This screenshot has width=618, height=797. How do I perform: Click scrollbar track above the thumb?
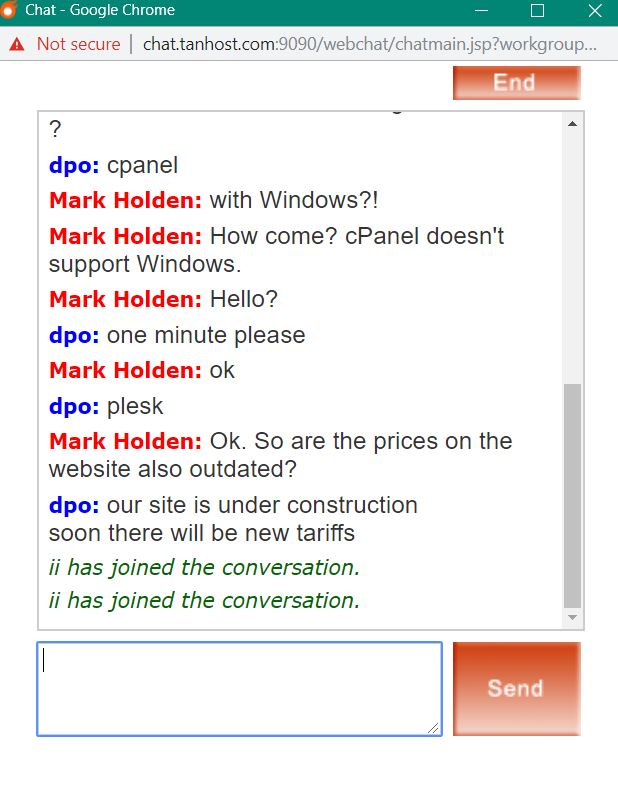pyautogui.click(x=572, y=257)
